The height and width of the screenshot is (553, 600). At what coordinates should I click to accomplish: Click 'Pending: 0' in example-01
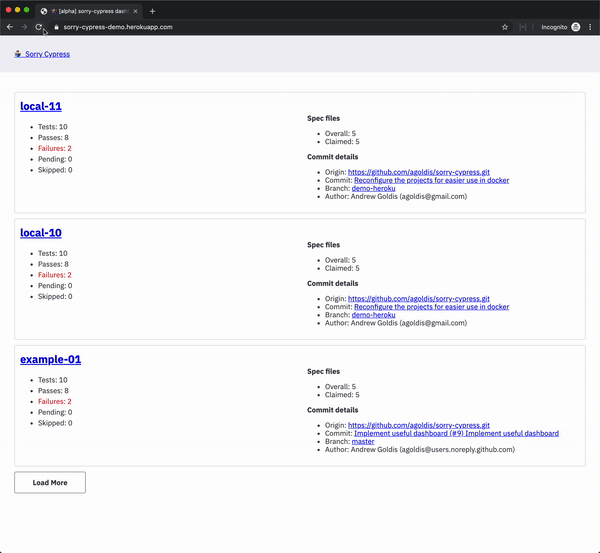[55, 412]
